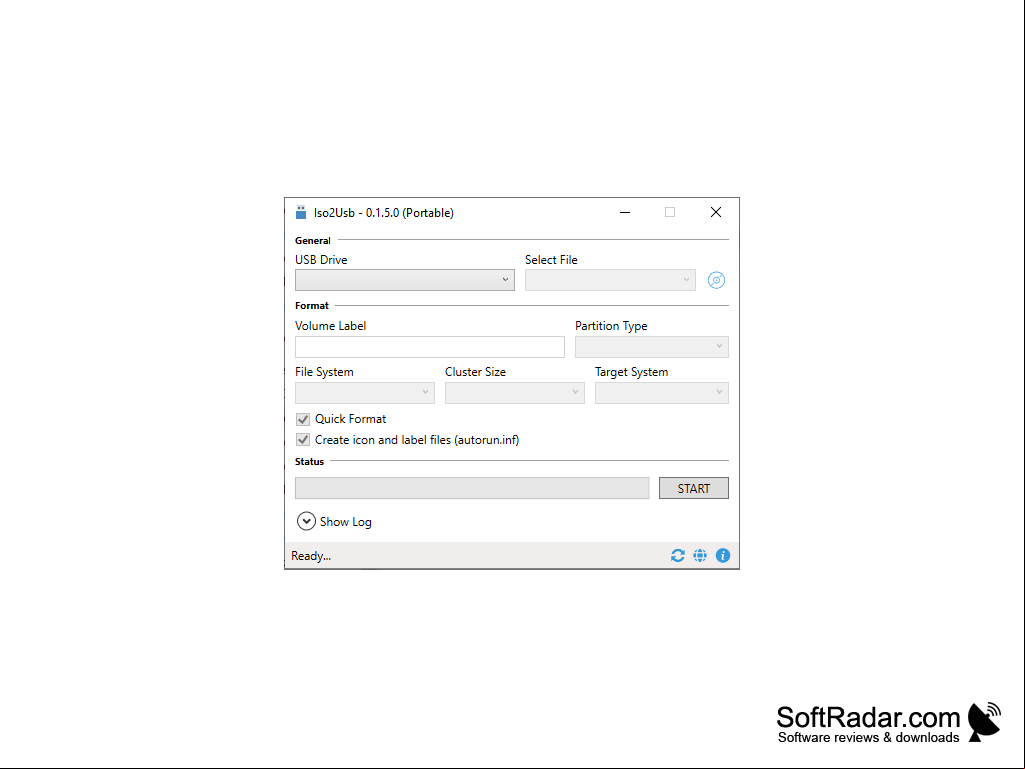
Task: Click the START button
Action: [x=694, y=488]
